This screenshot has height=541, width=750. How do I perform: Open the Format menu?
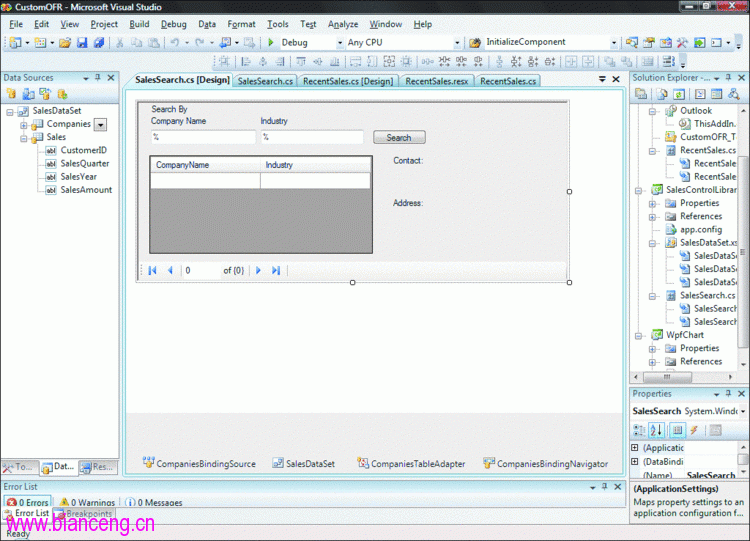tap(241, 24)
